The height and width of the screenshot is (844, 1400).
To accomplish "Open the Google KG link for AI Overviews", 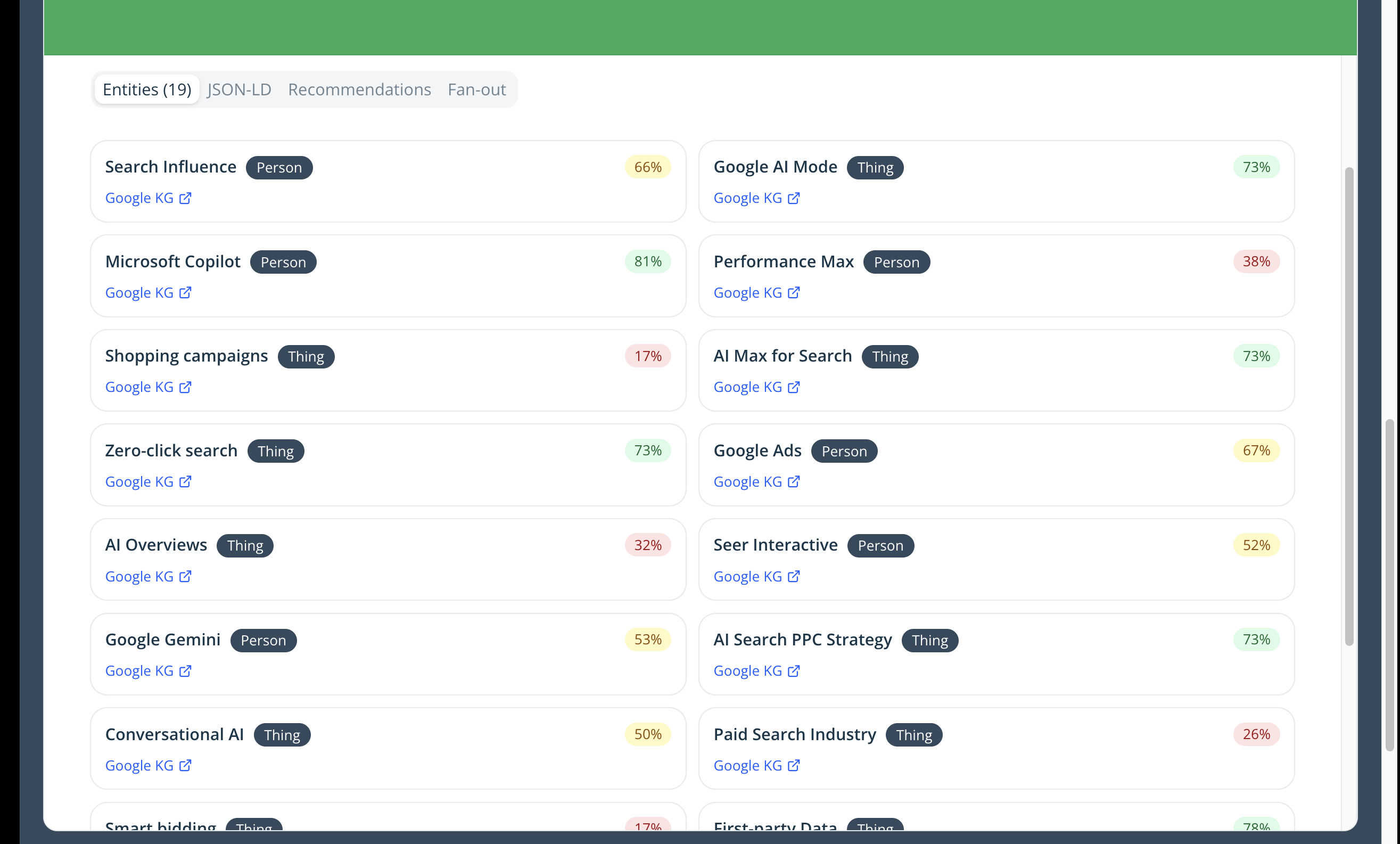I will click(x=149, y=576).
